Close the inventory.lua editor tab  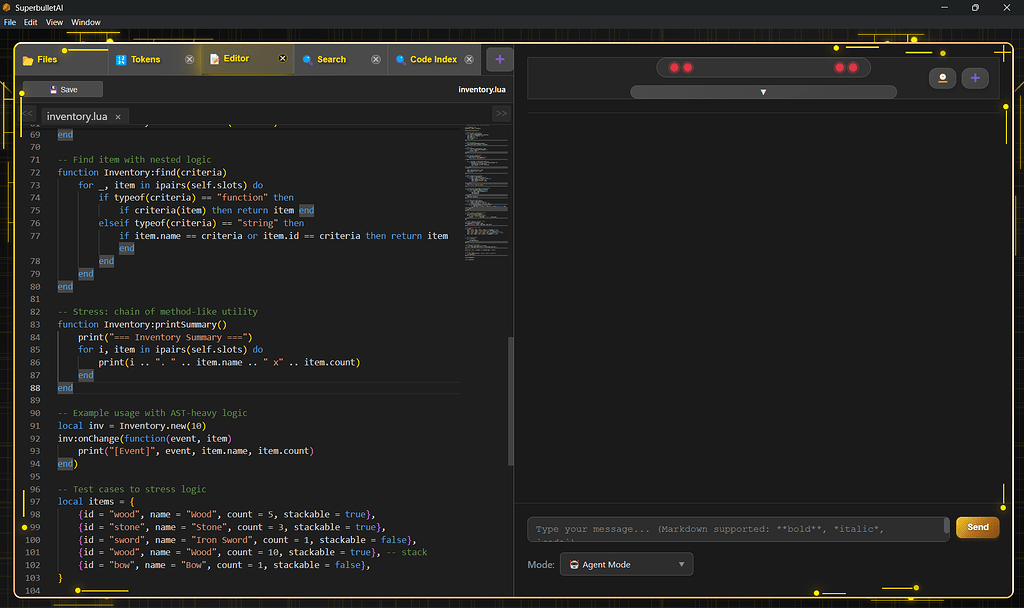point(117,115)
